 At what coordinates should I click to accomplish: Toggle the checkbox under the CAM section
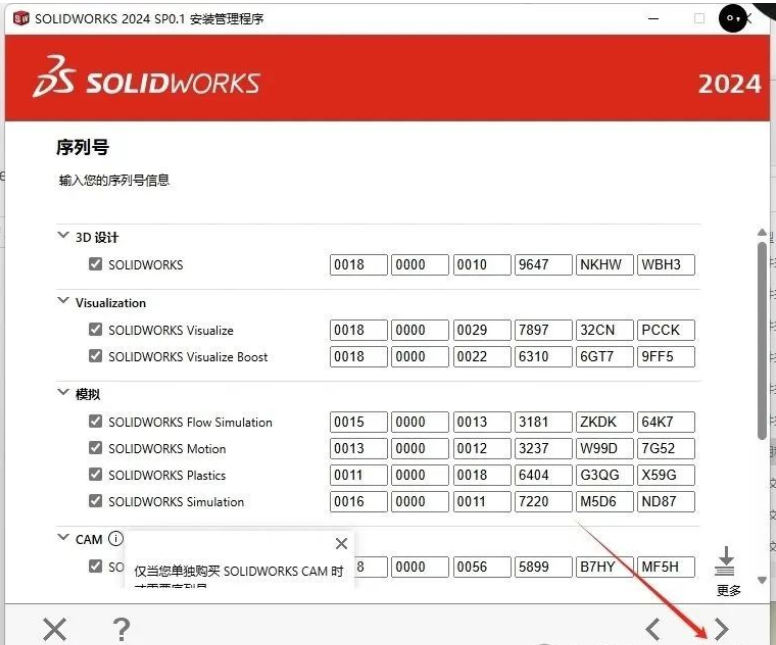point(95,566)
